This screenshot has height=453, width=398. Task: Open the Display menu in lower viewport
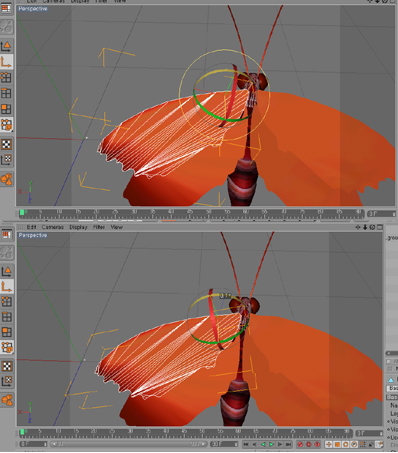(78, 227)
